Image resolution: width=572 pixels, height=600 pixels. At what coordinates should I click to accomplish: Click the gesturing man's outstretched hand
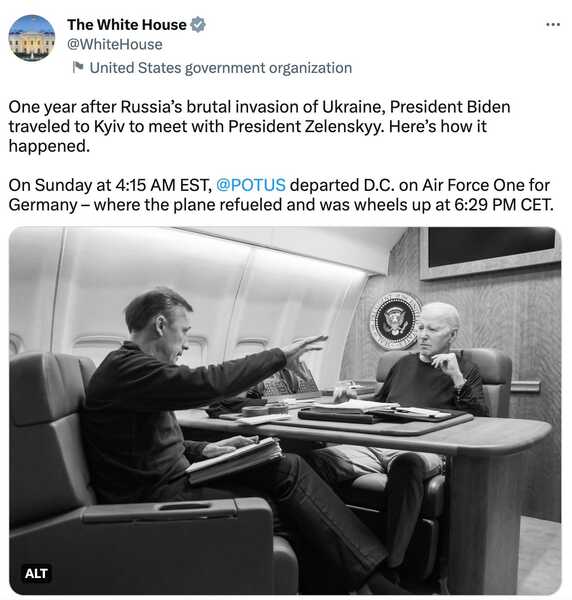click(305, 346)
